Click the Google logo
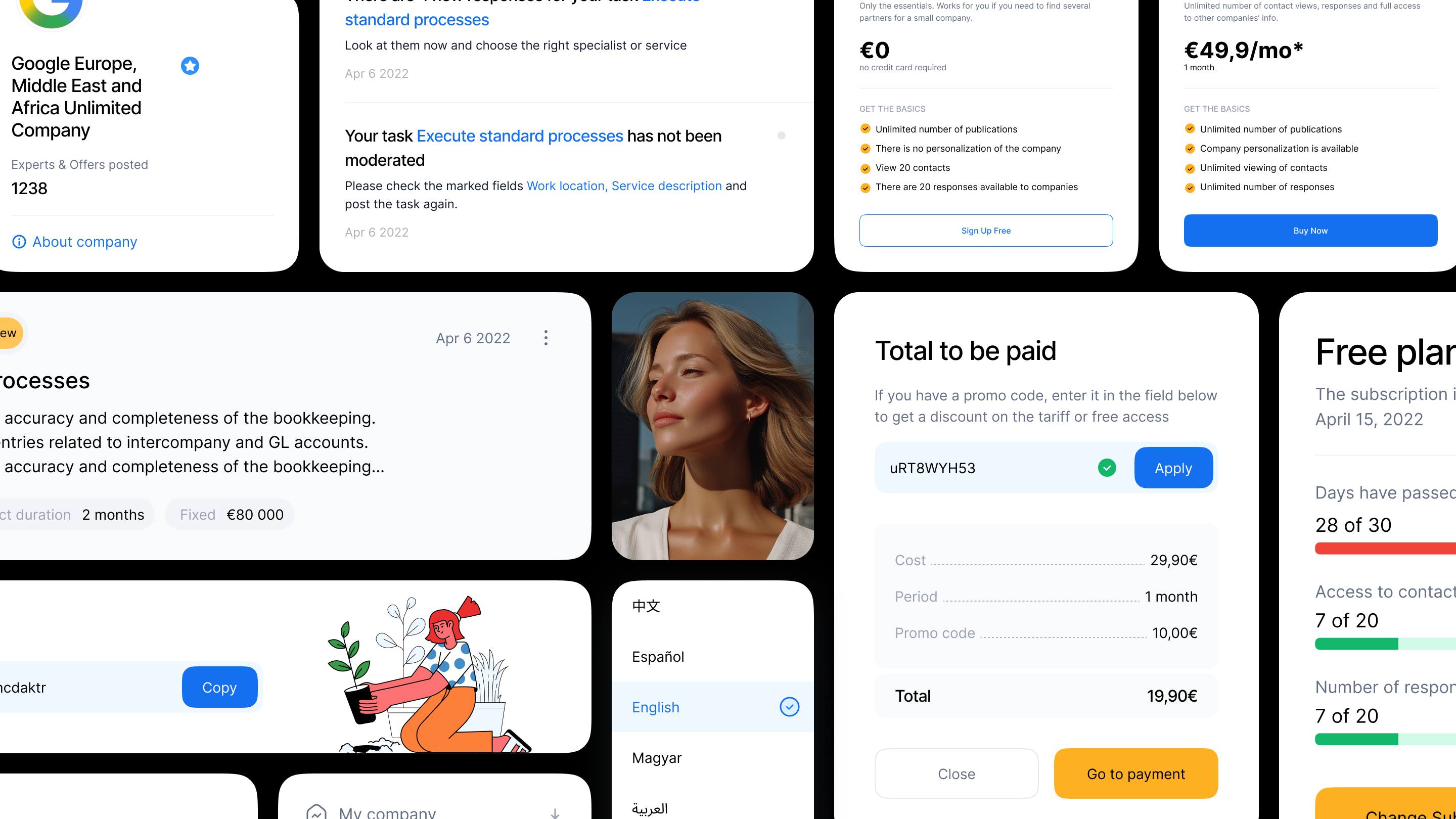The width and height of the screenshot is (1456, 819). coord(51,11)
